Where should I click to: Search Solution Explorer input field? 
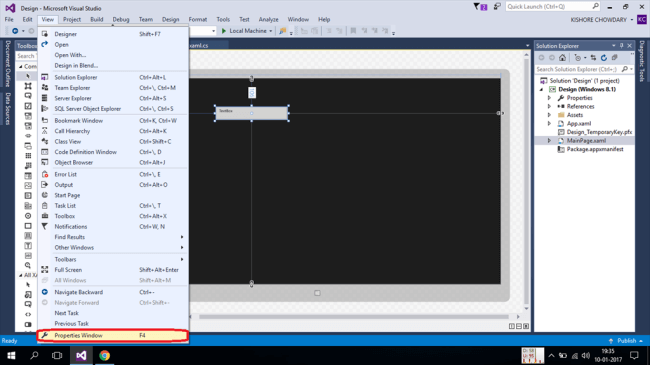pyautogui.click(x=584, y=69)
